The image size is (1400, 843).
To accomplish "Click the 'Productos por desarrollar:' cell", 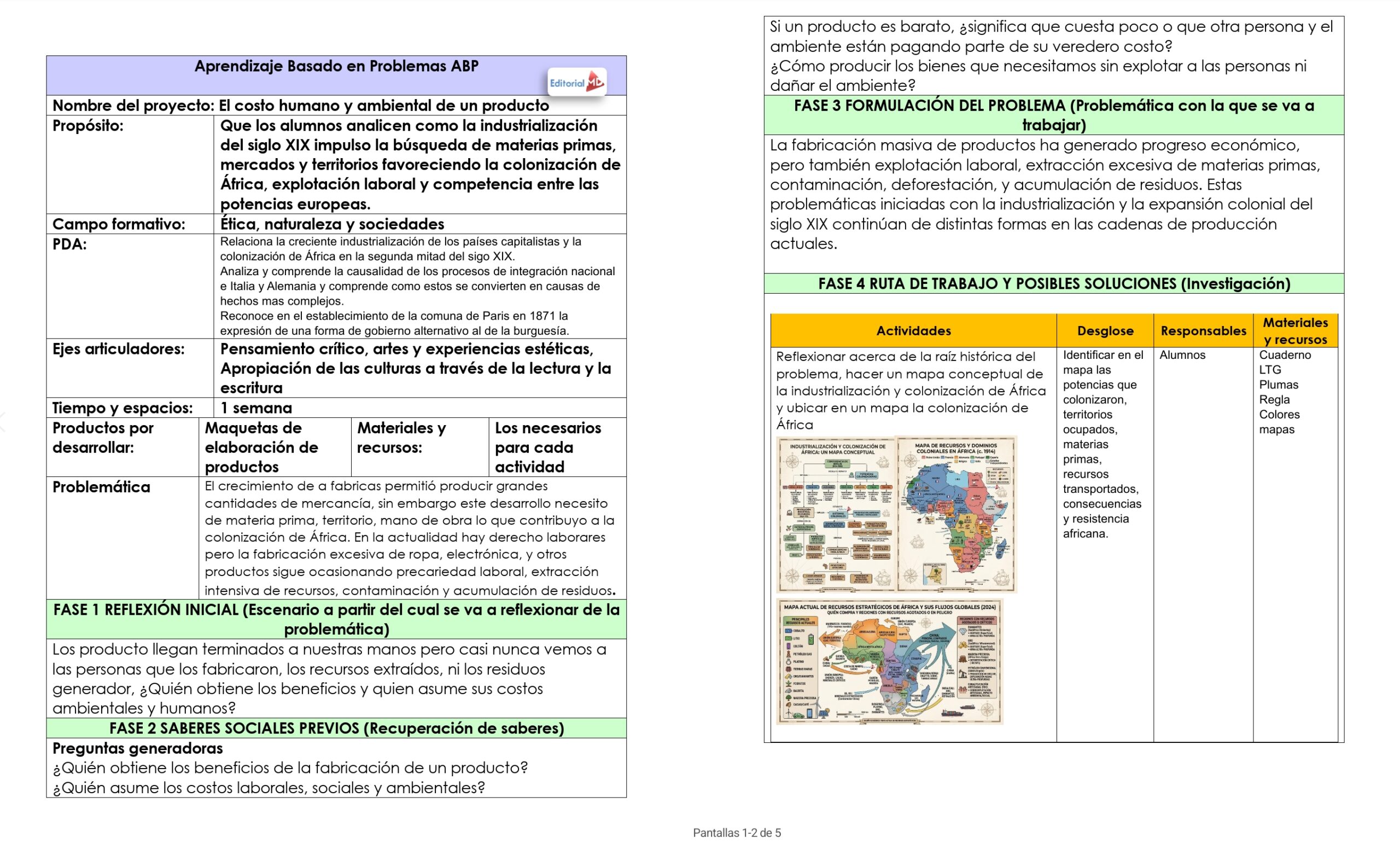I will coord(122,447).
